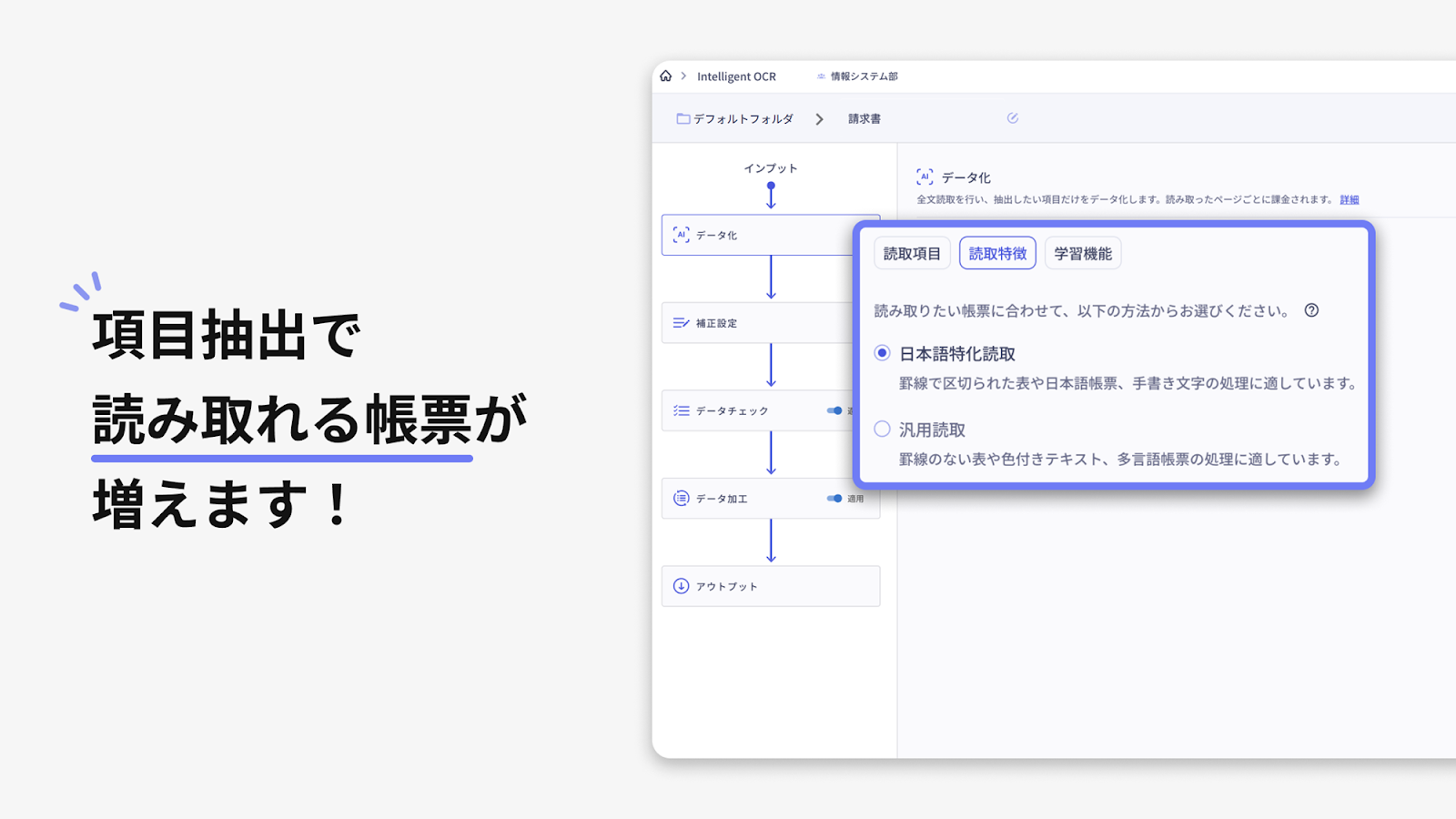The image size is (1456, 819).
Task: Click the 補正設定 pencil icon
Action: pyautogui.click(x=681, y=323)
